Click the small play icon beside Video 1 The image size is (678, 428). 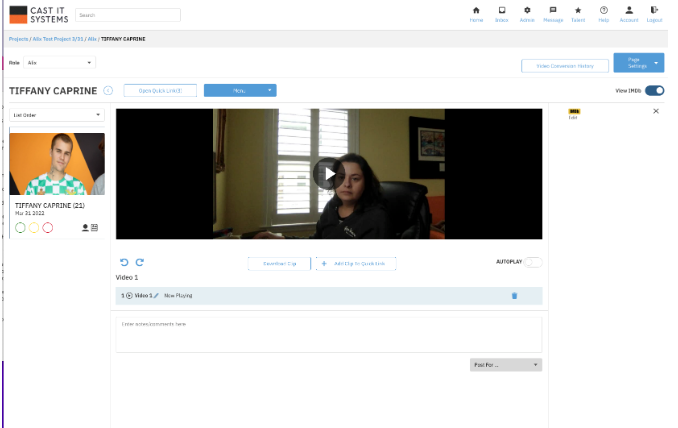(x=129, y=296)
